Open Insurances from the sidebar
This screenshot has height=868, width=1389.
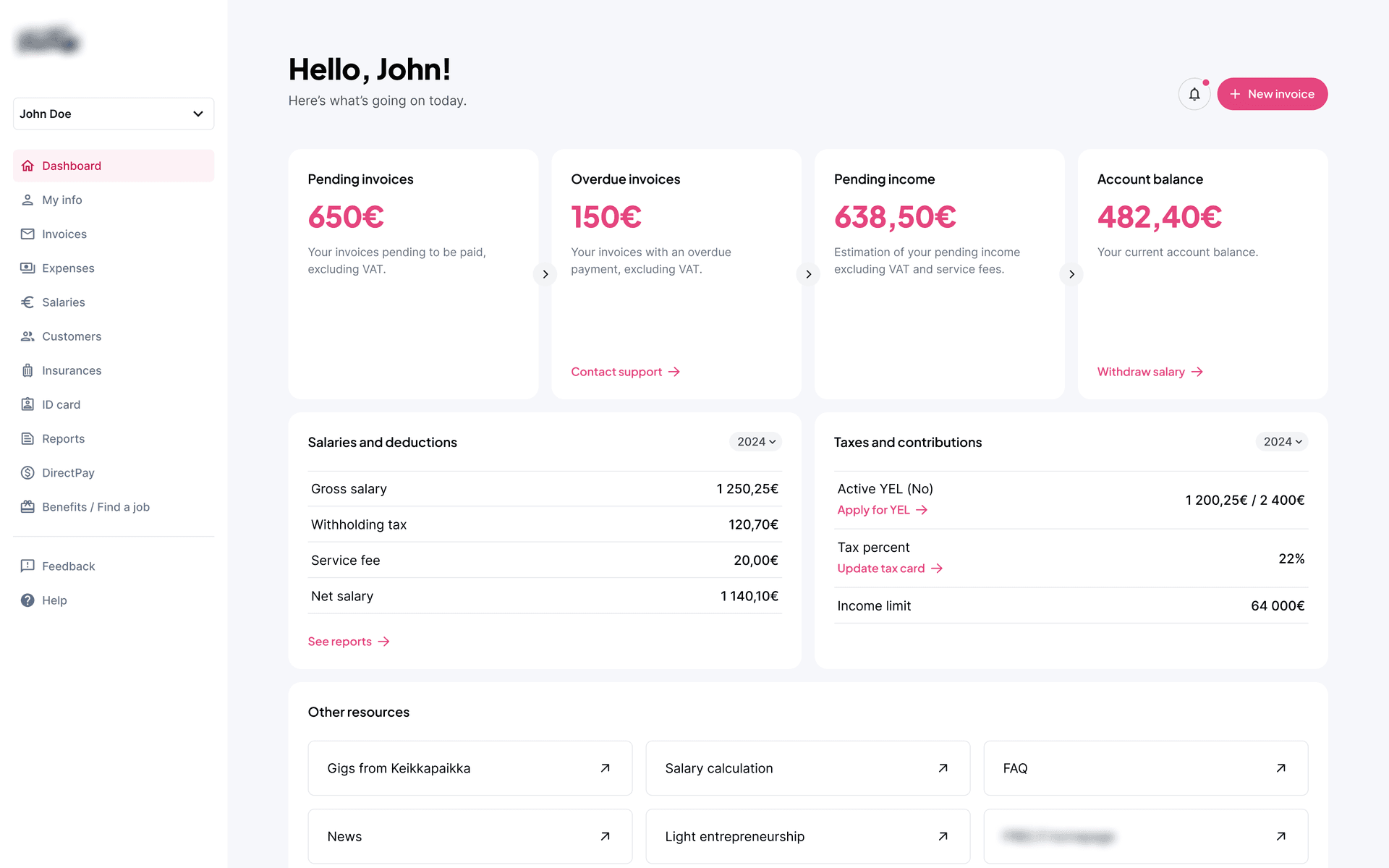[72, 370]
